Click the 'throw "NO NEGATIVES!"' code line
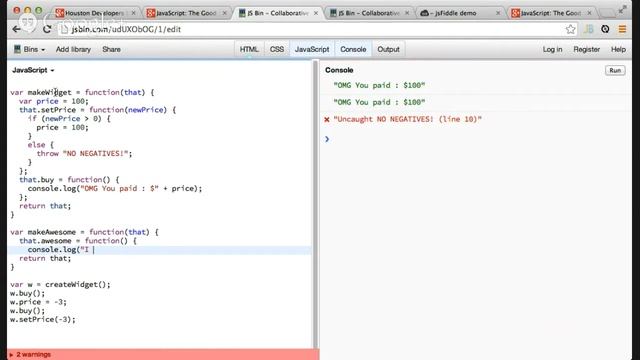Image resolution: width=640 pixels, height=360 pixels. [x=84, y=153]
